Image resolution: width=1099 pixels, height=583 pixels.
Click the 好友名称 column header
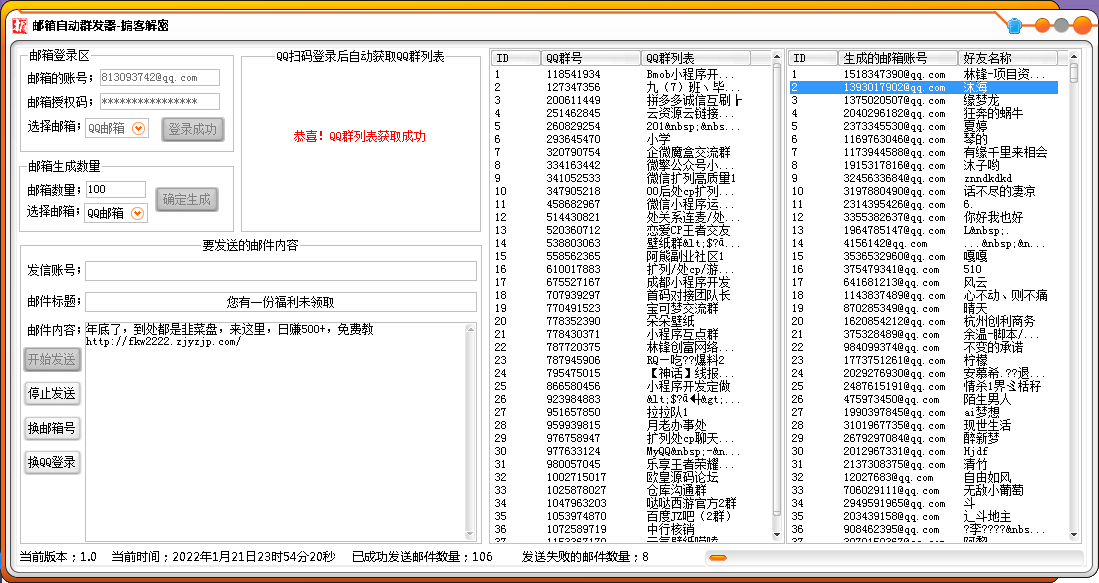[x=1007, y=58]
